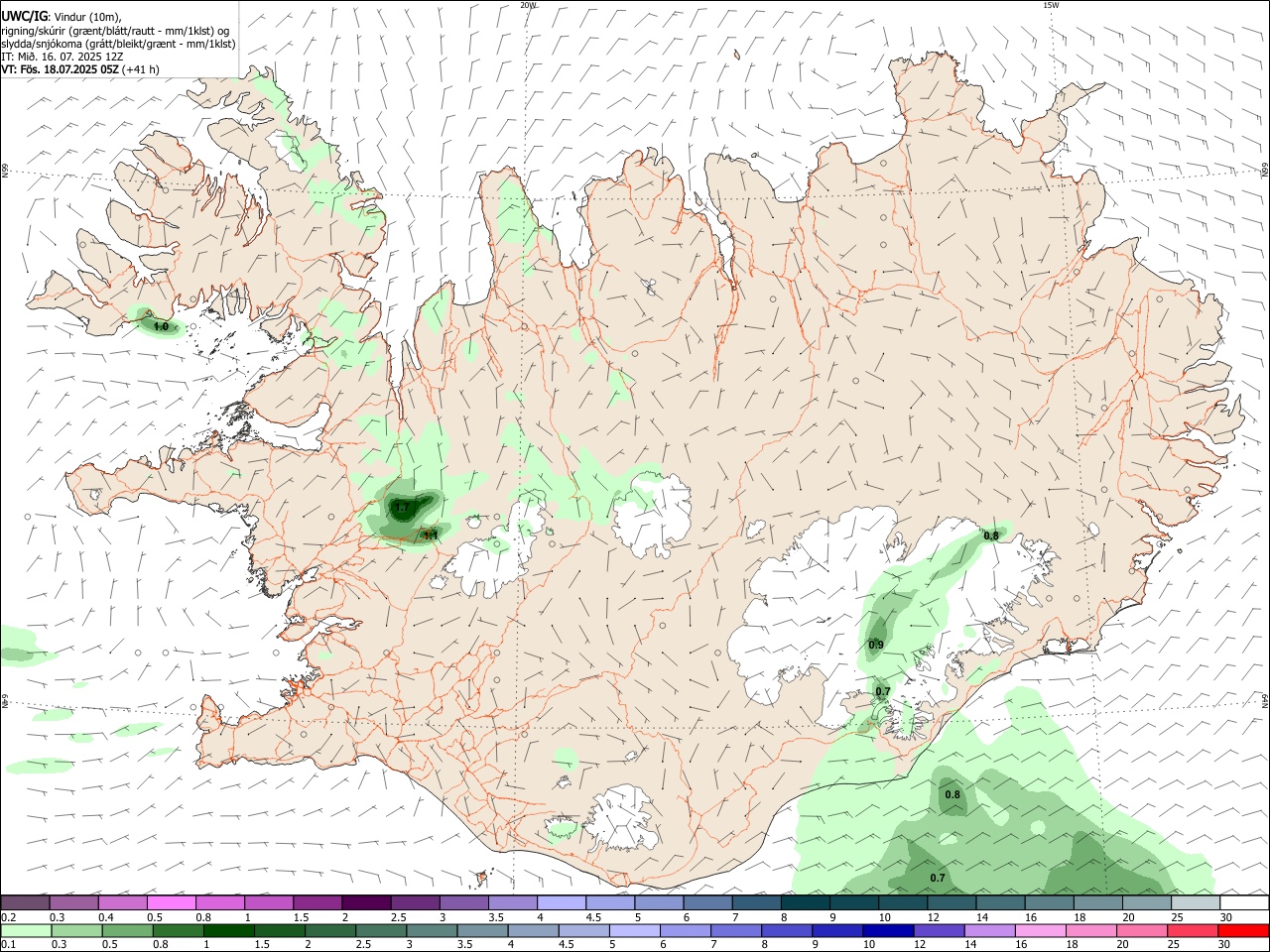Click the 15W longitude label

tap(1050, 5)
